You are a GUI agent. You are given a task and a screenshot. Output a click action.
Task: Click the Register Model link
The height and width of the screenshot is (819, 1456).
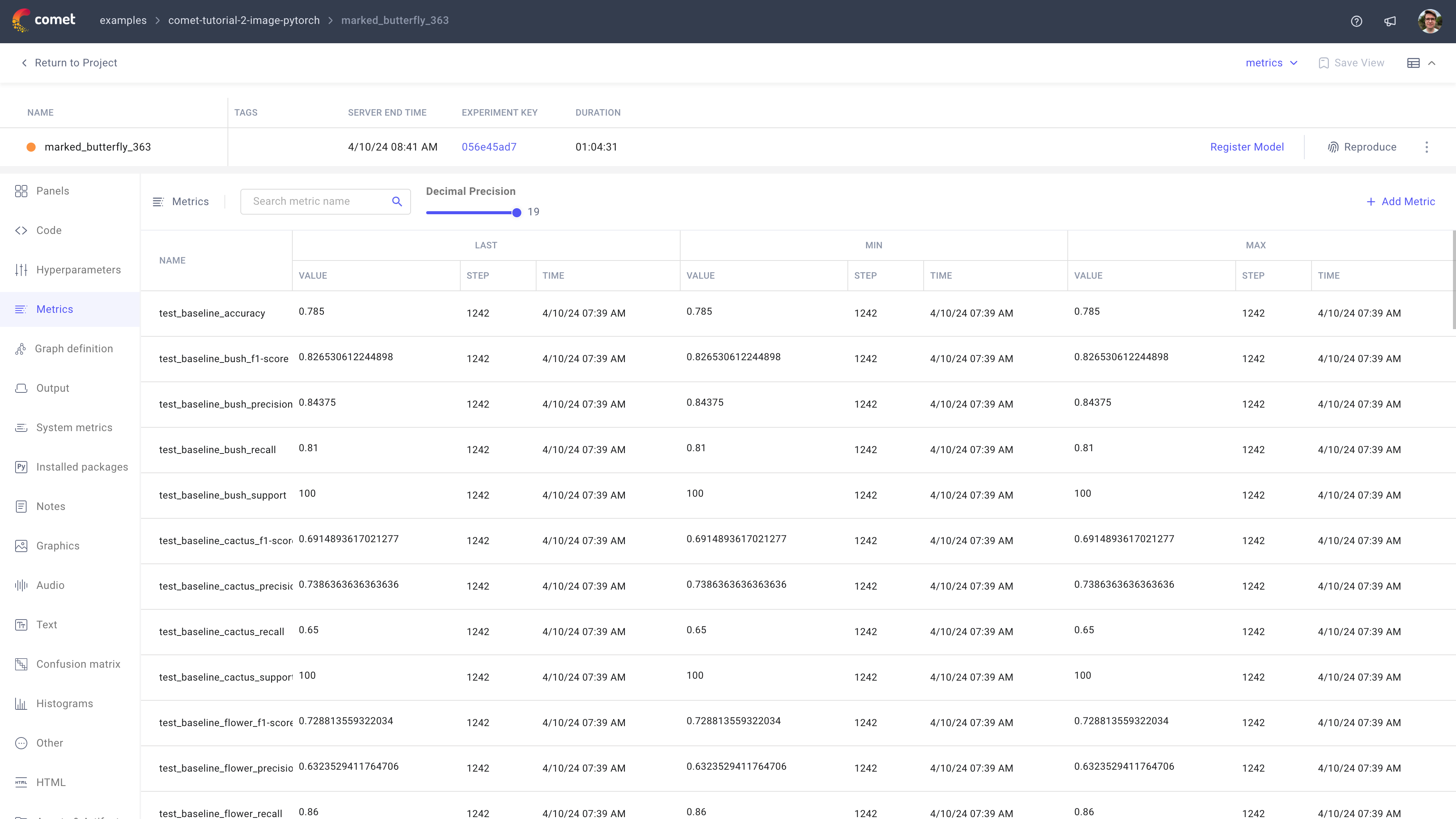(x=1247, y=147)
